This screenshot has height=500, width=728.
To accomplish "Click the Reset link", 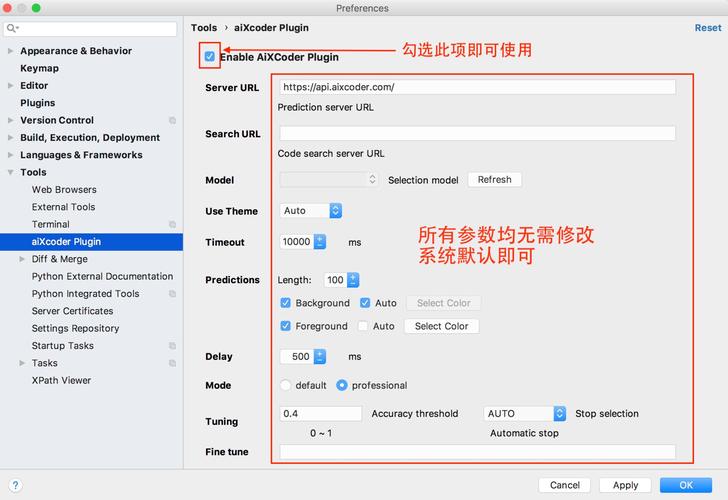I will point(707,28).
